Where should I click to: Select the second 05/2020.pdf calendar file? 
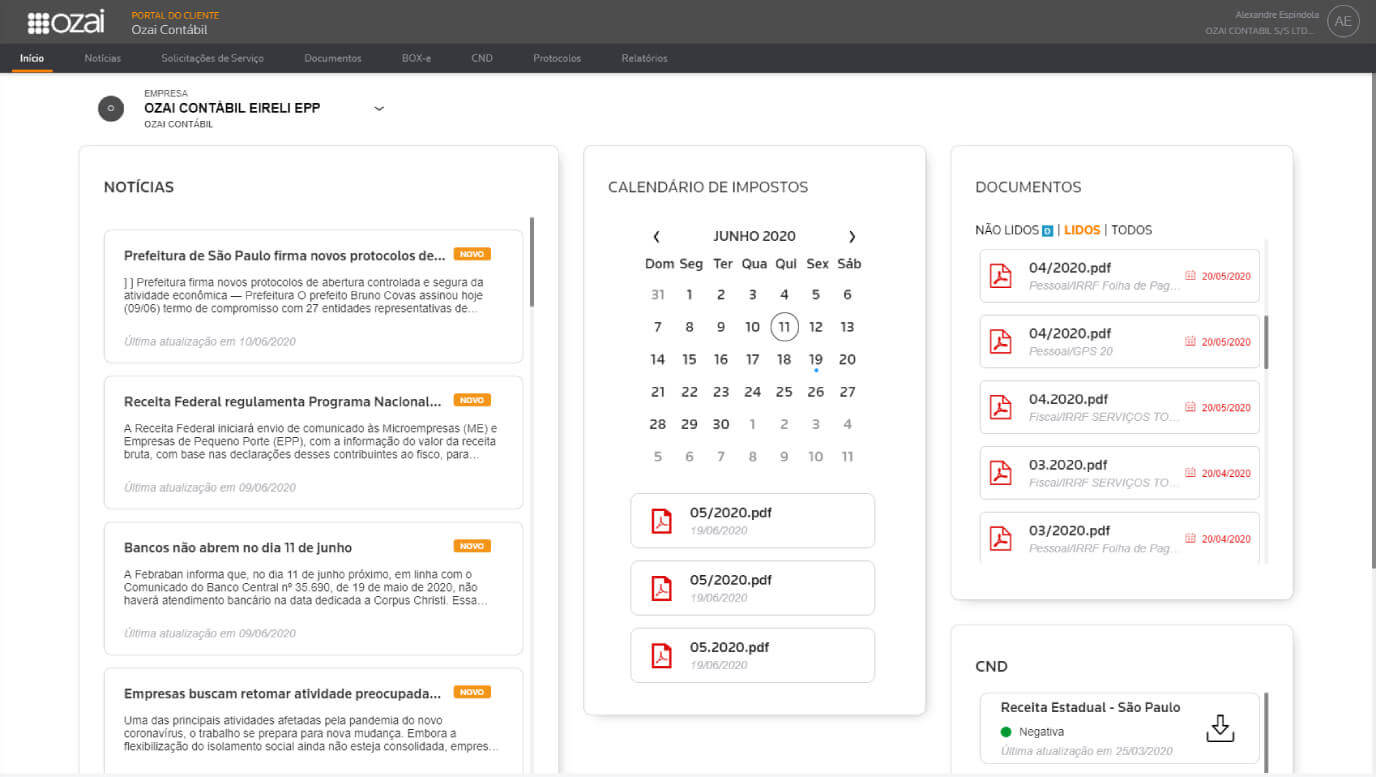pyautogui.click(x=752, y=588)
